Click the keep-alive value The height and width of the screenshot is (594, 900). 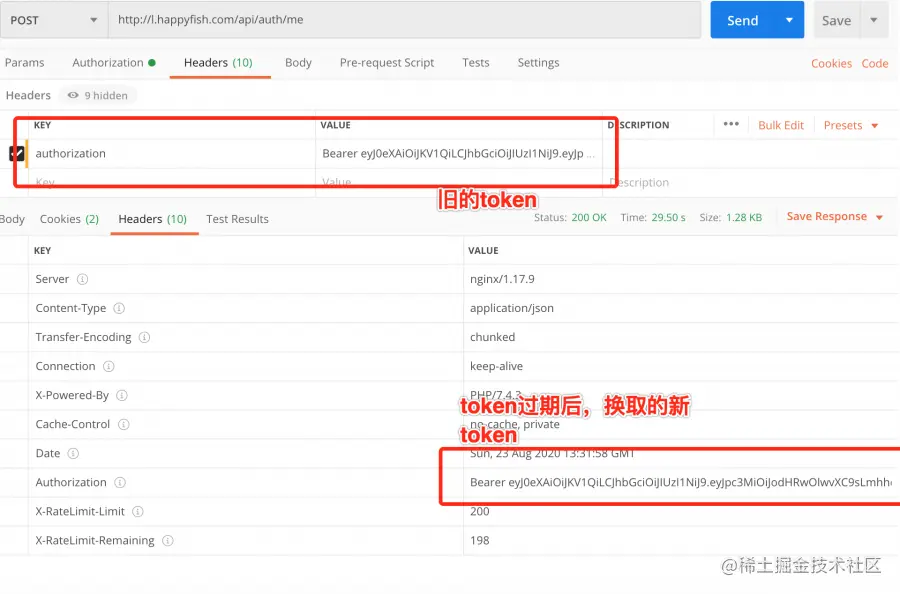pyautogui.click(x=496, y=366)
